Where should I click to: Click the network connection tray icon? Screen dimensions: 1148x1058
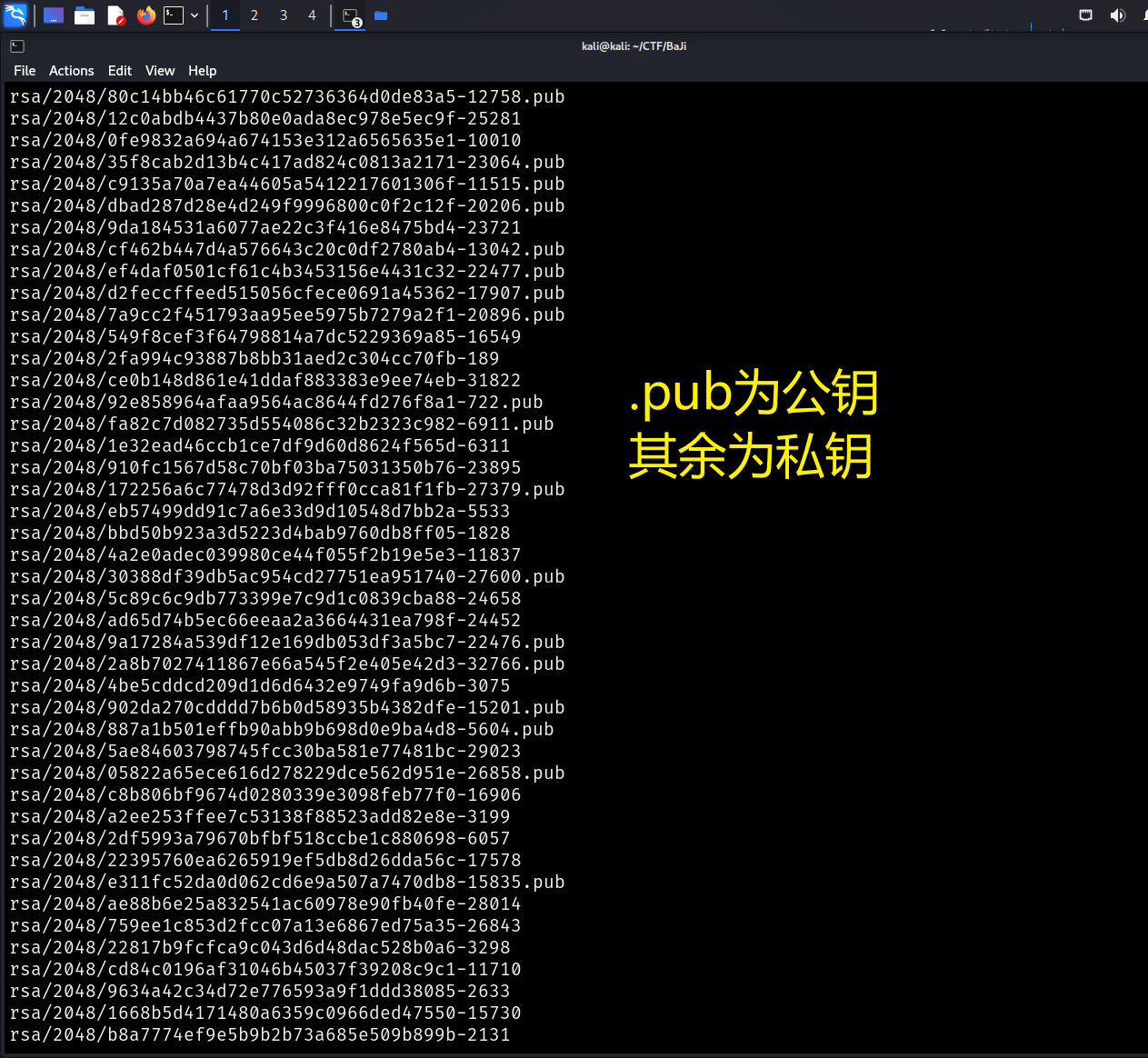tap(1085, 15)
